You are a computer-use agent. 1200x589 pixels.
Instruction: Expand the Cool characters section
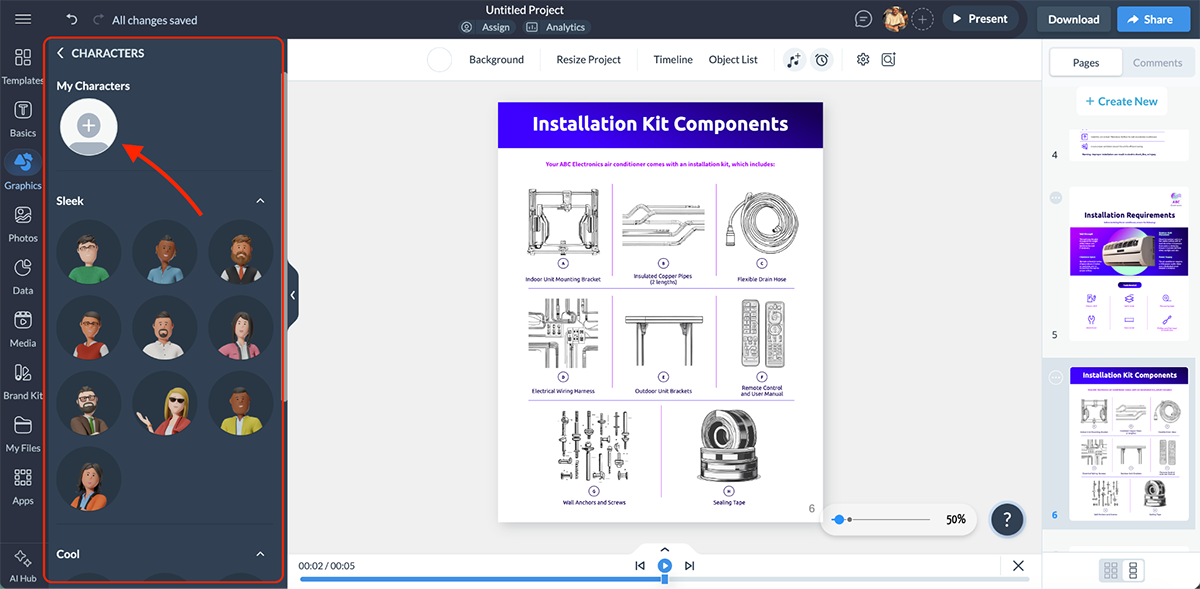tap(260, 554)
